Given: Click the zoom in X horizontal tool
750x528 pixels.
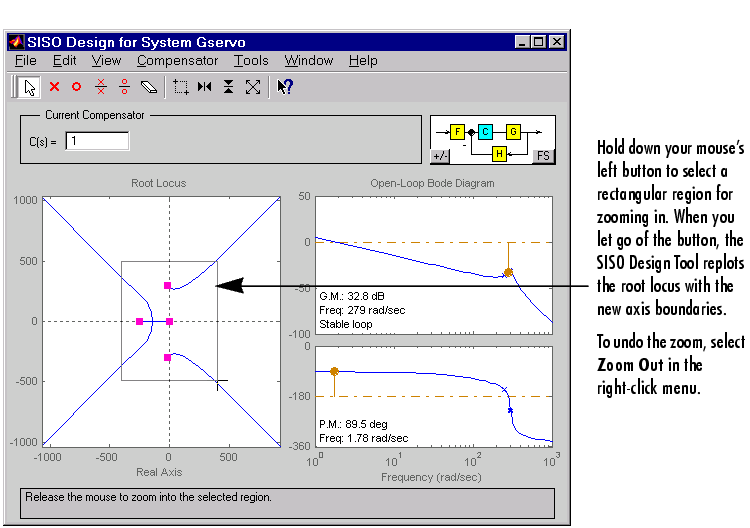Looking at the screenshot, I should click(205, 87).
